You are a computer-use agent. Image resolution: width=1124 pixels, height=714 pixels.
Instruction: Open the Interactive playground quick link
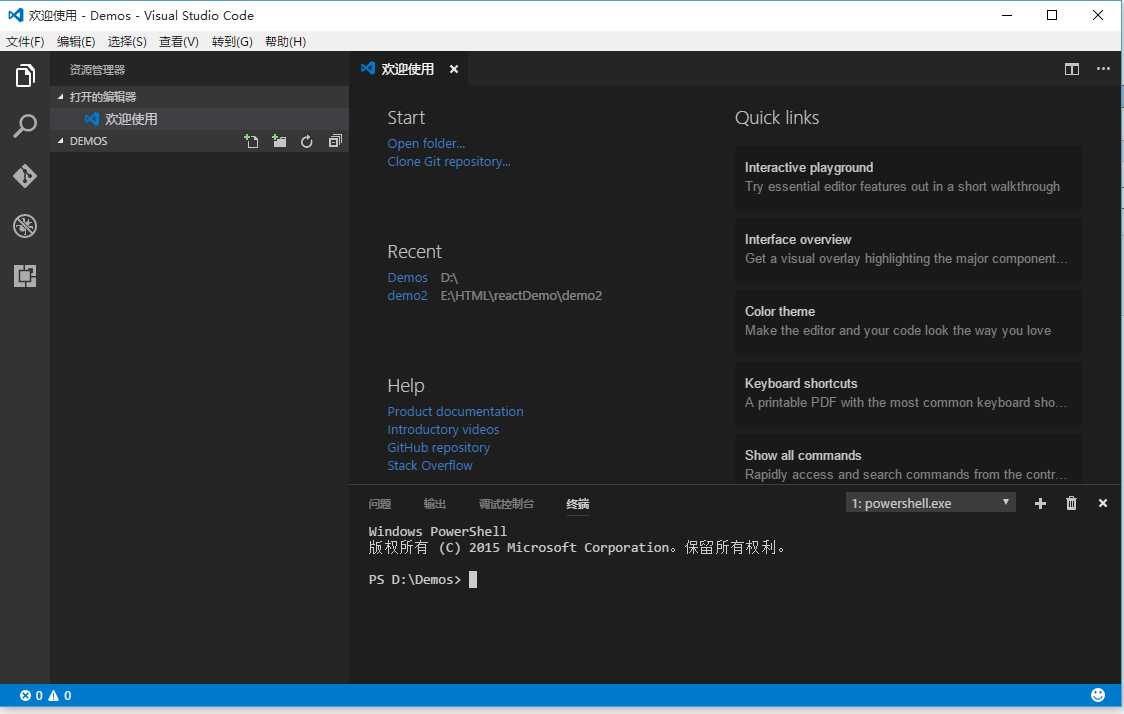pos(908,177)
